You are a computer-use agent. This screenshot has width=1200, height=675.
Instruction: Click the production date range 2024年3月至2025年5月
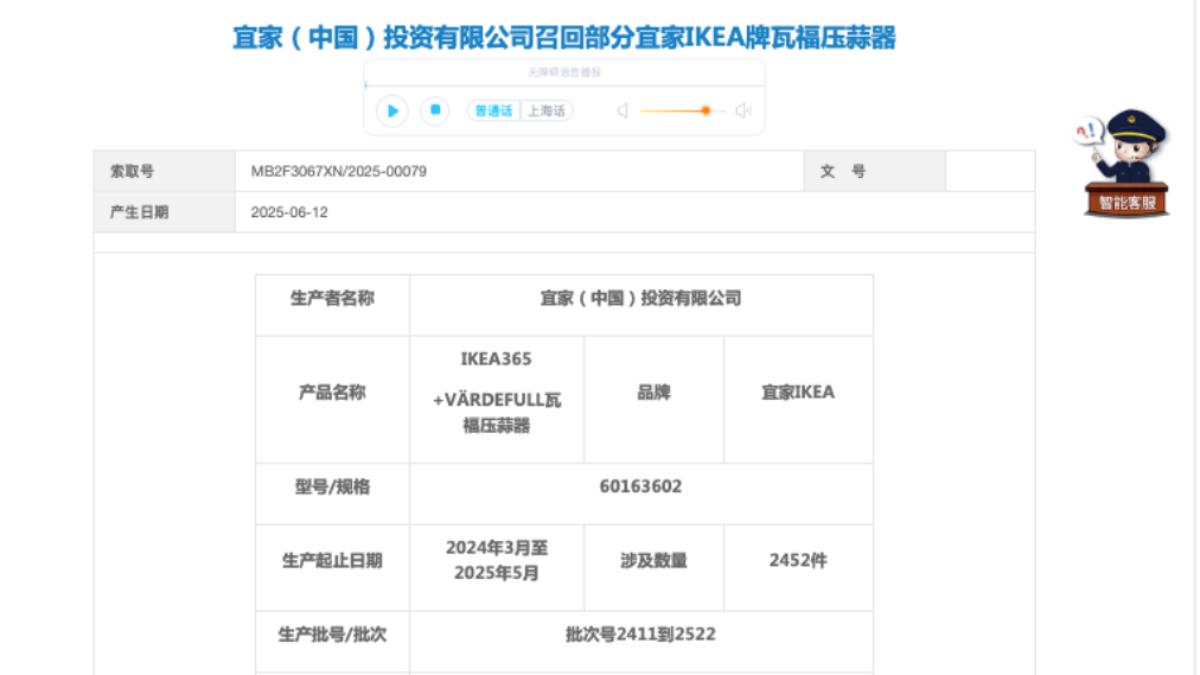point(496,561)
